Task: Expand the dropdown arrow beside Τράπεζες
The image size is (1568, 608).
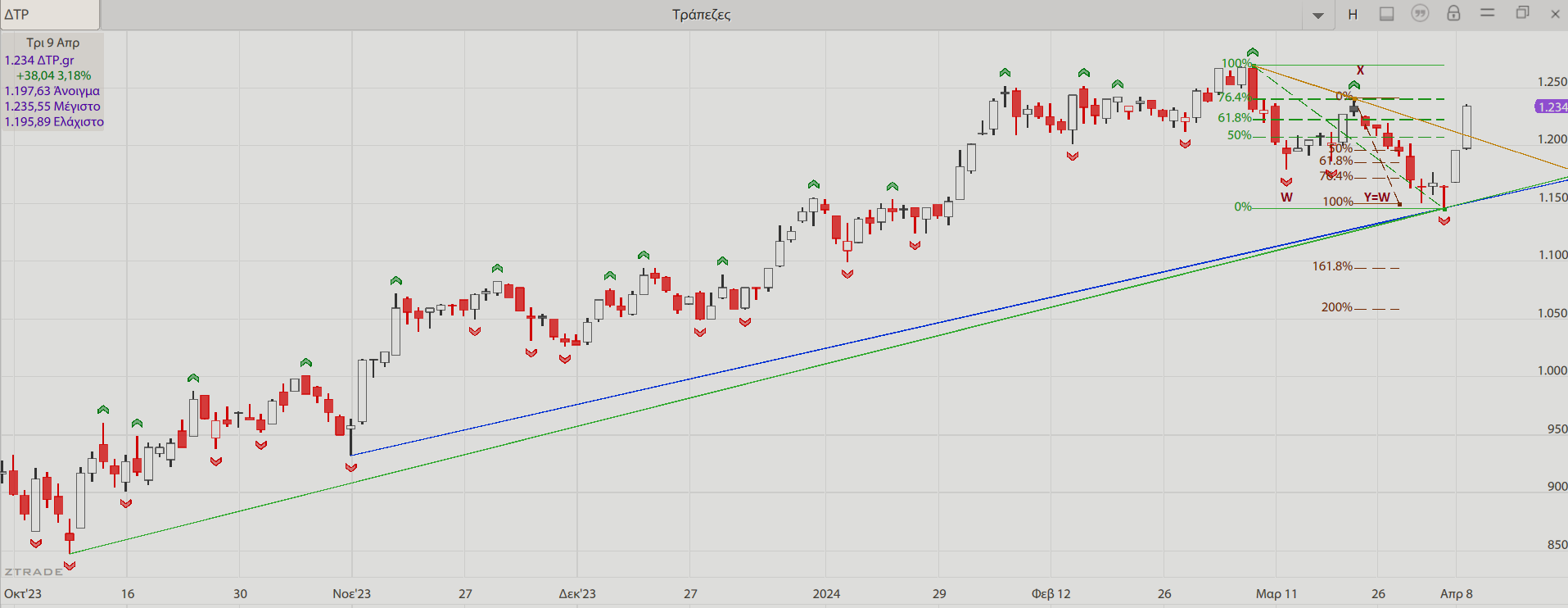Action: click(1318, 15)
